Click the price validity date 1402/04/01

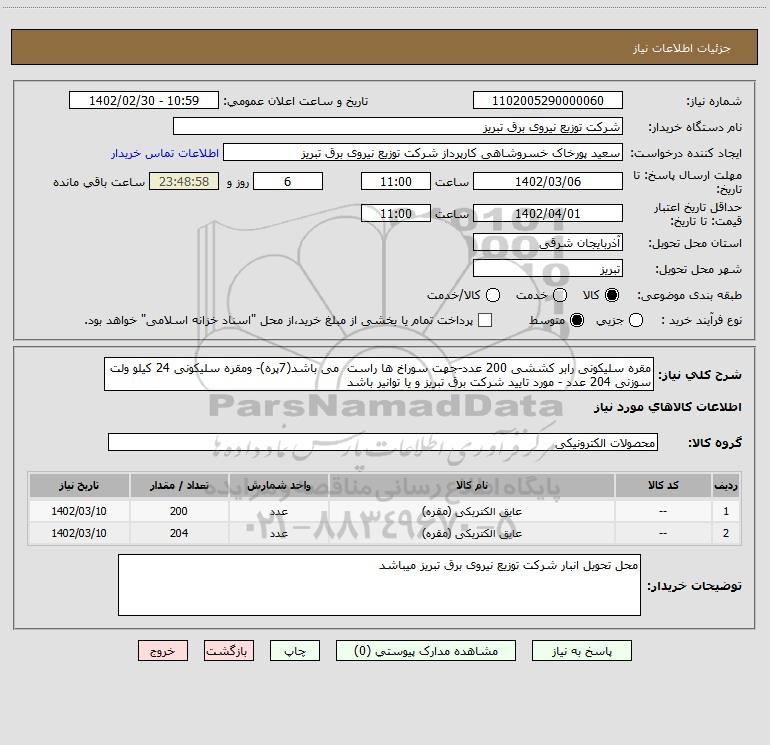coord(548,213)
